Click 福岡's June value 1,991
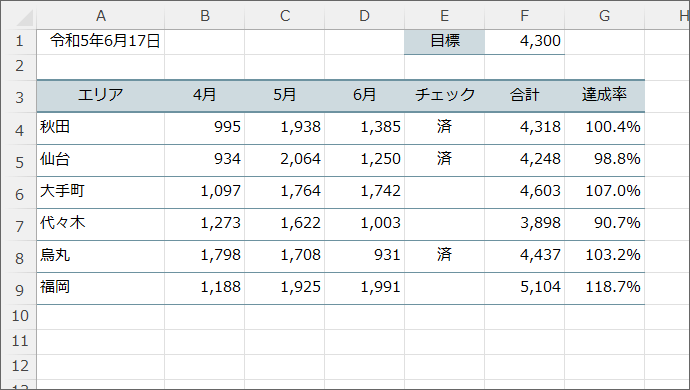Screen dimensions: 690x390 (364, 289)
